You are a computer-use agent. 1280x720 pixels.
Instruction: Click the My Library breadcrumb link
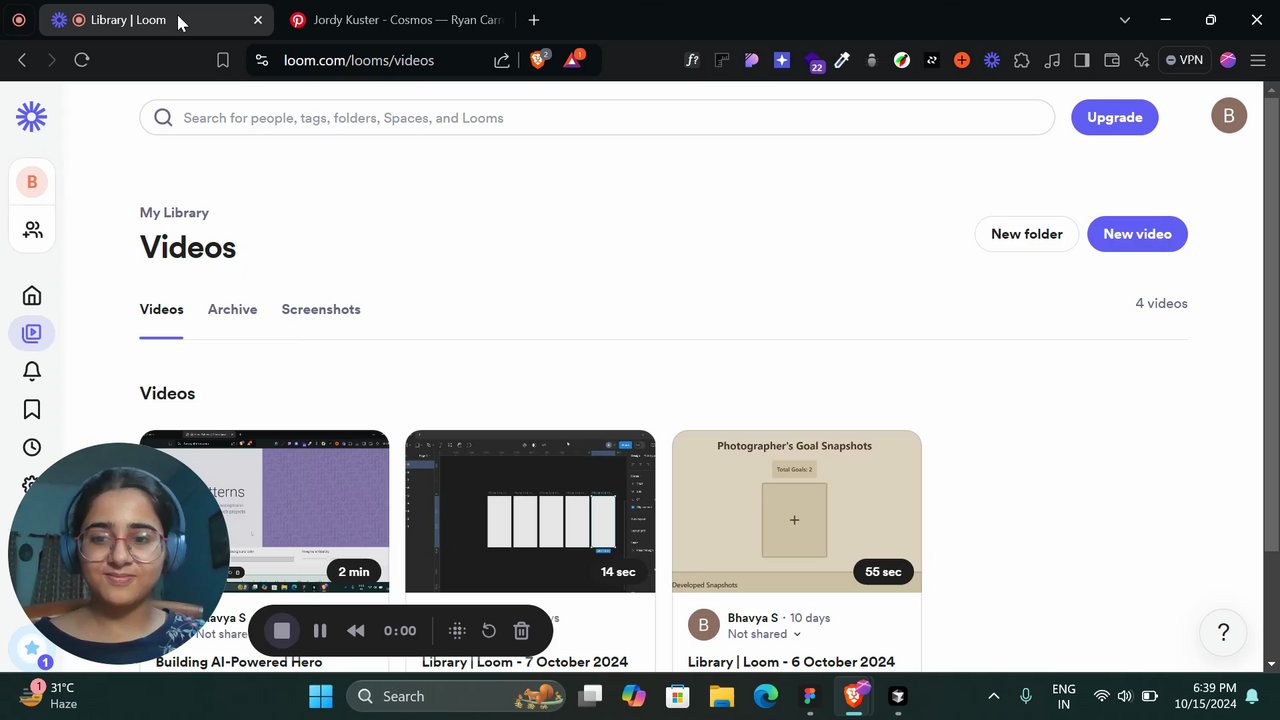point(174,212)
